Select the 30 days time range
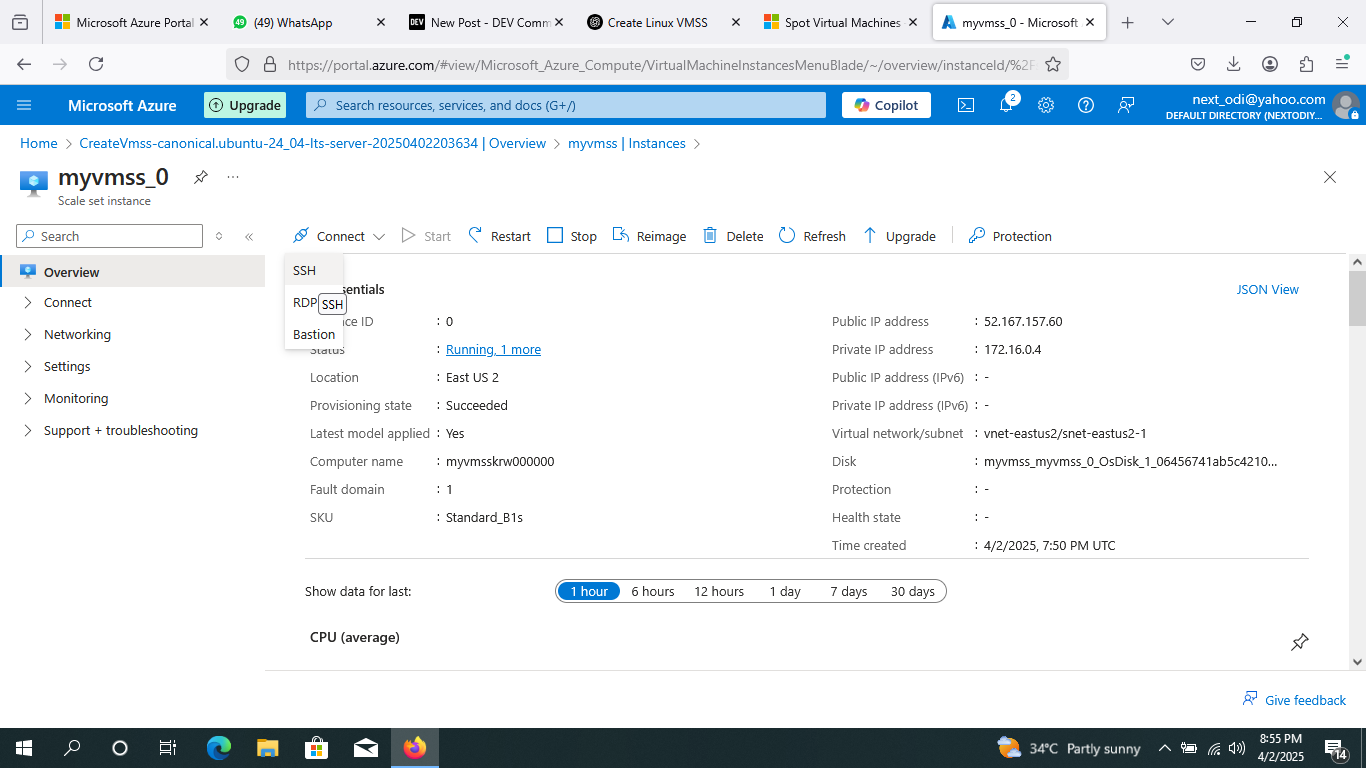1366x768 pixels. (x=913, y=591)
